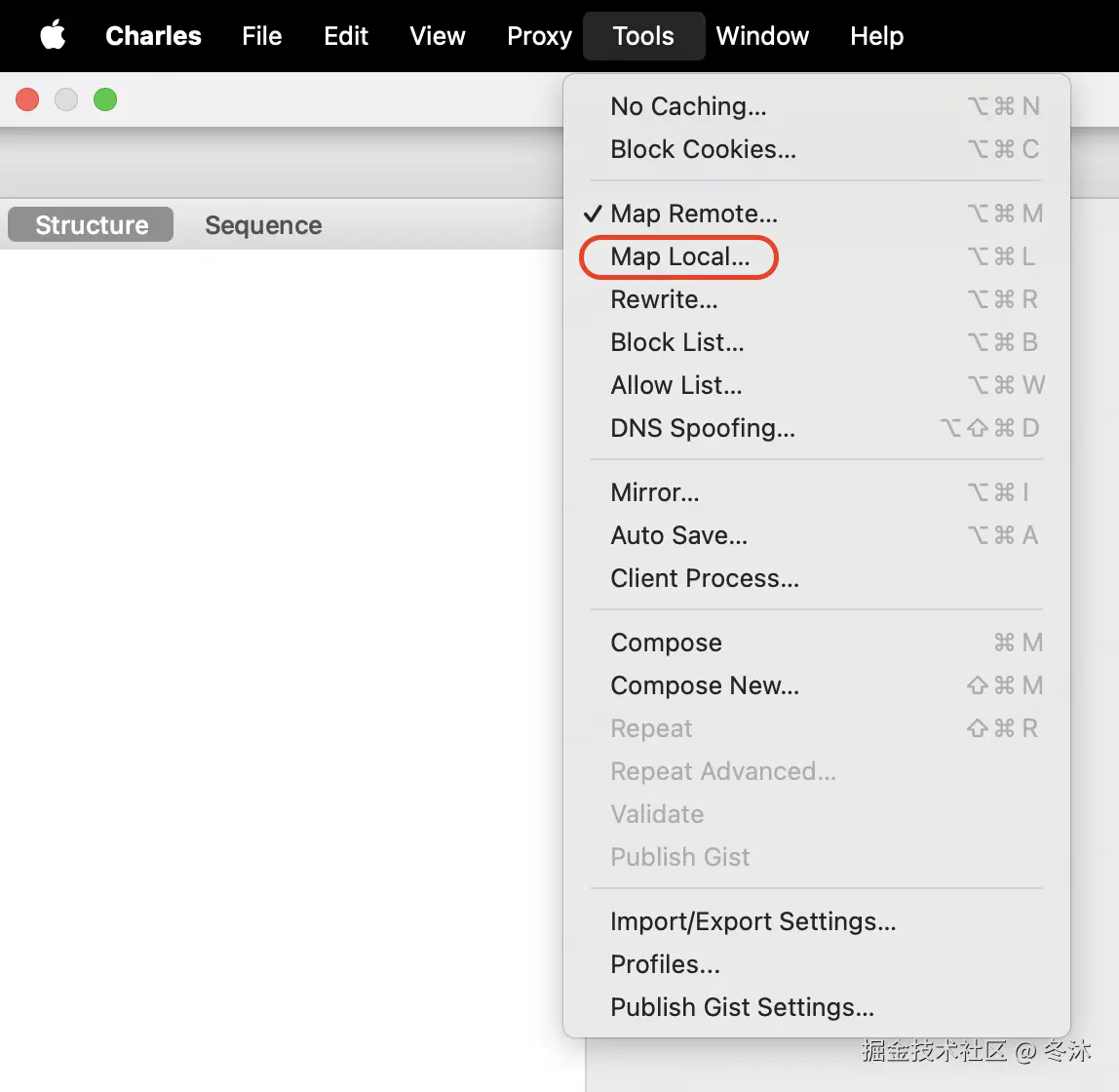1119x1092 pixels.
Task: Open the Edit menu
Action: point(345,36)
